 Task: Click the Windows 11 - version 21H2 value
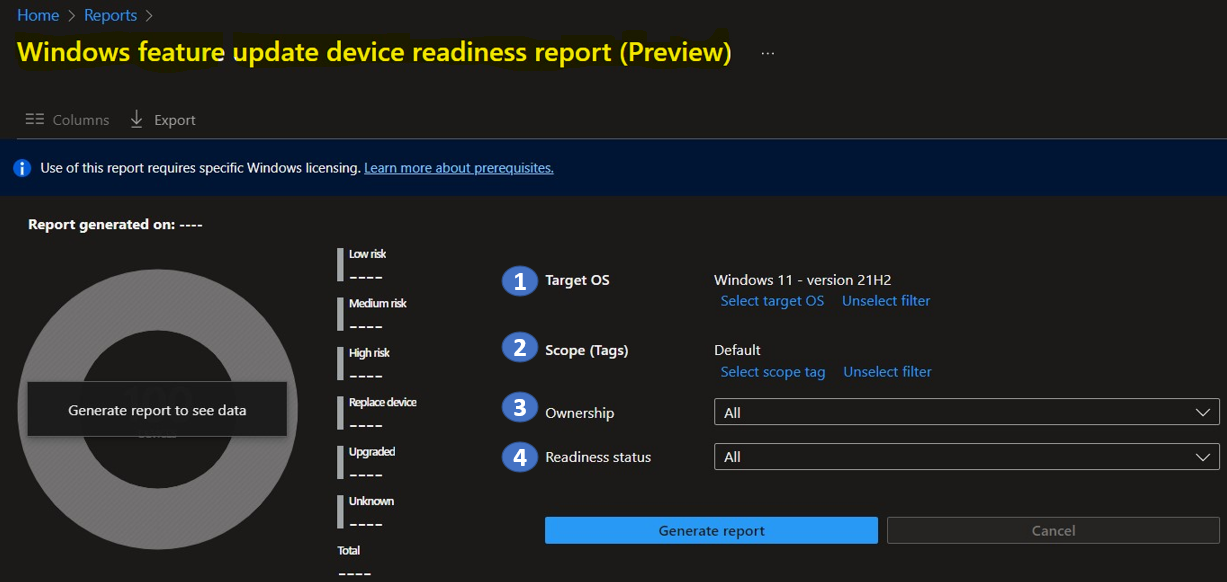coord(802,280)
